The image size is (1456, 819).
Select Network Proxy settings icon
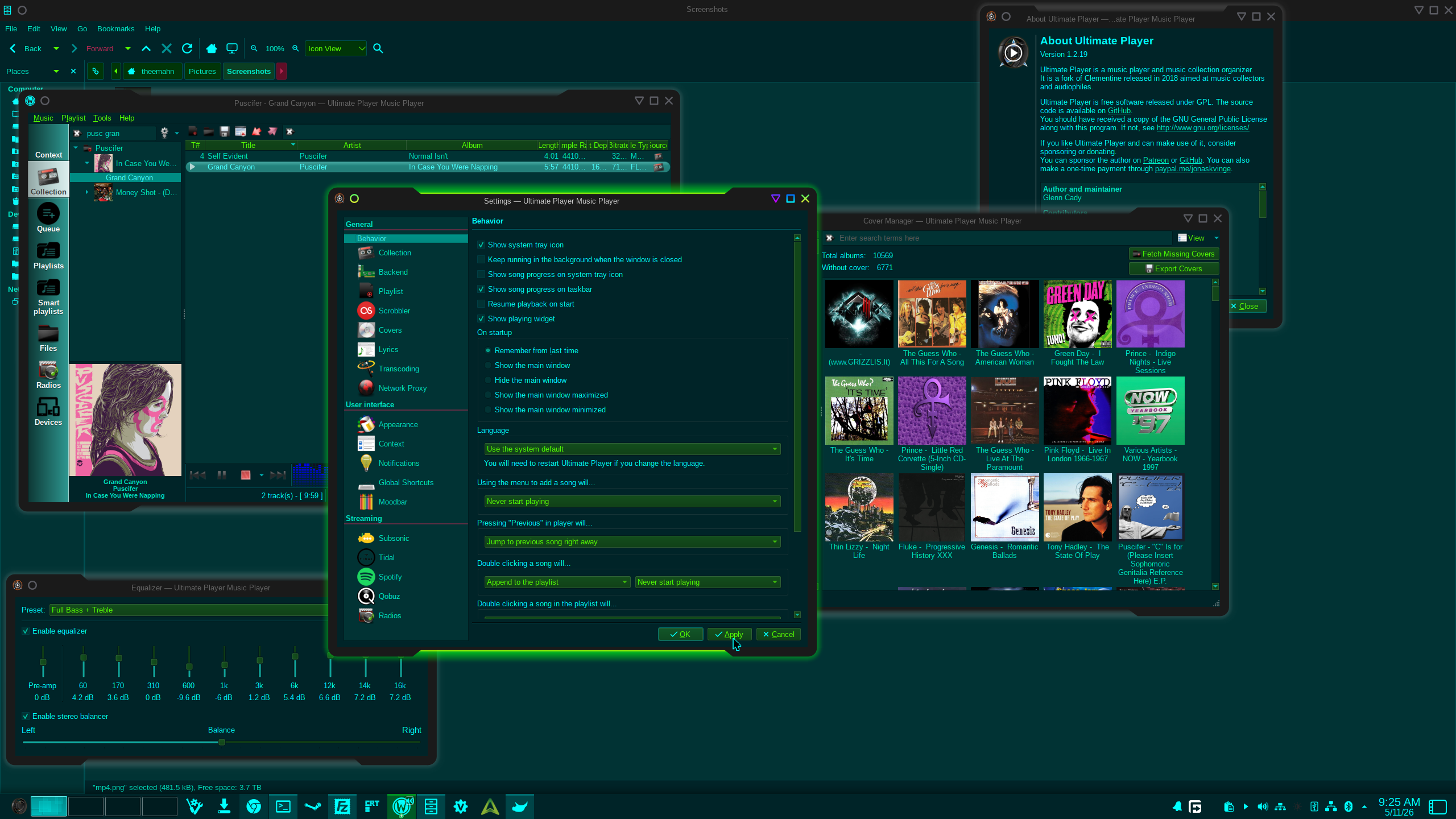(366, 388)
